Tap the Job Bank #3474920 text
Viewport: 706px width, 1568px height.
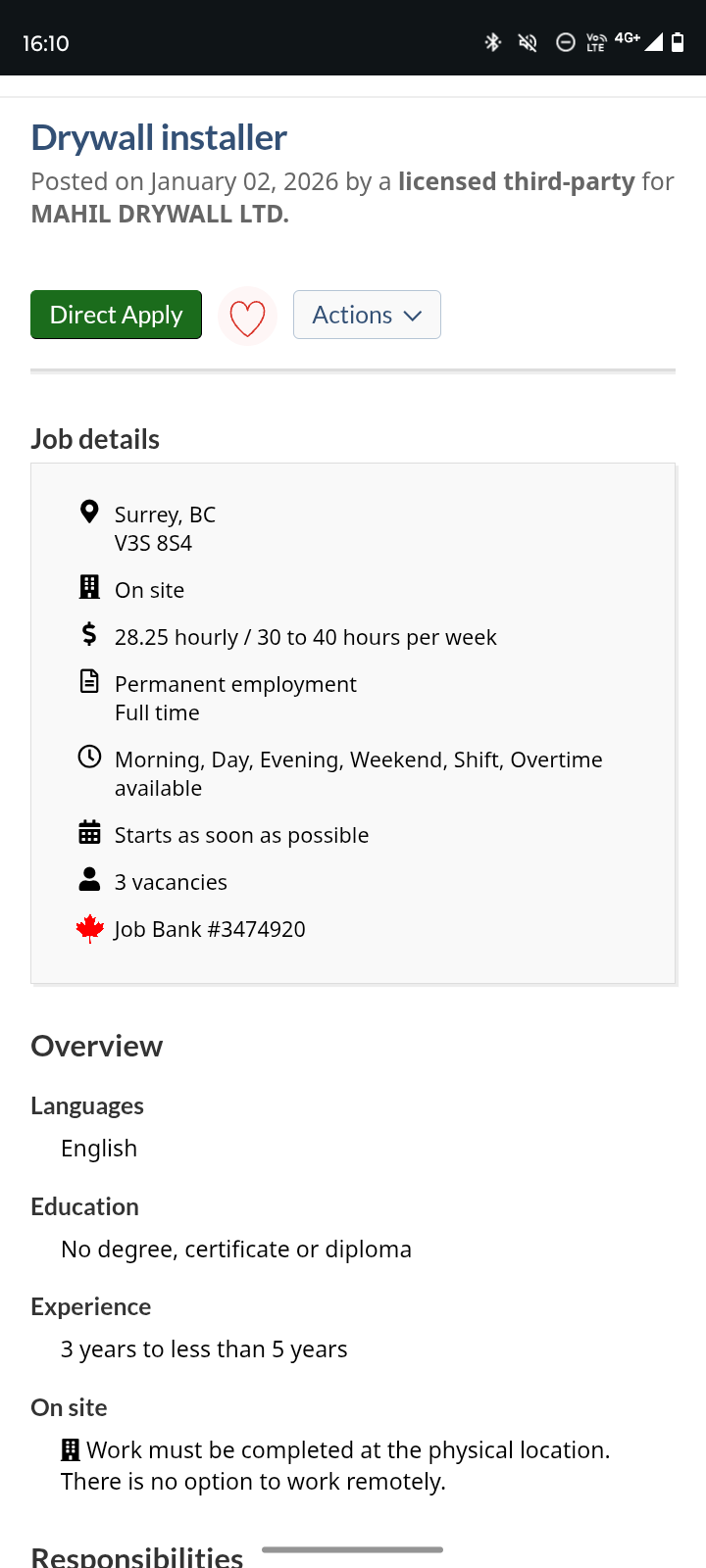[210, 929]
